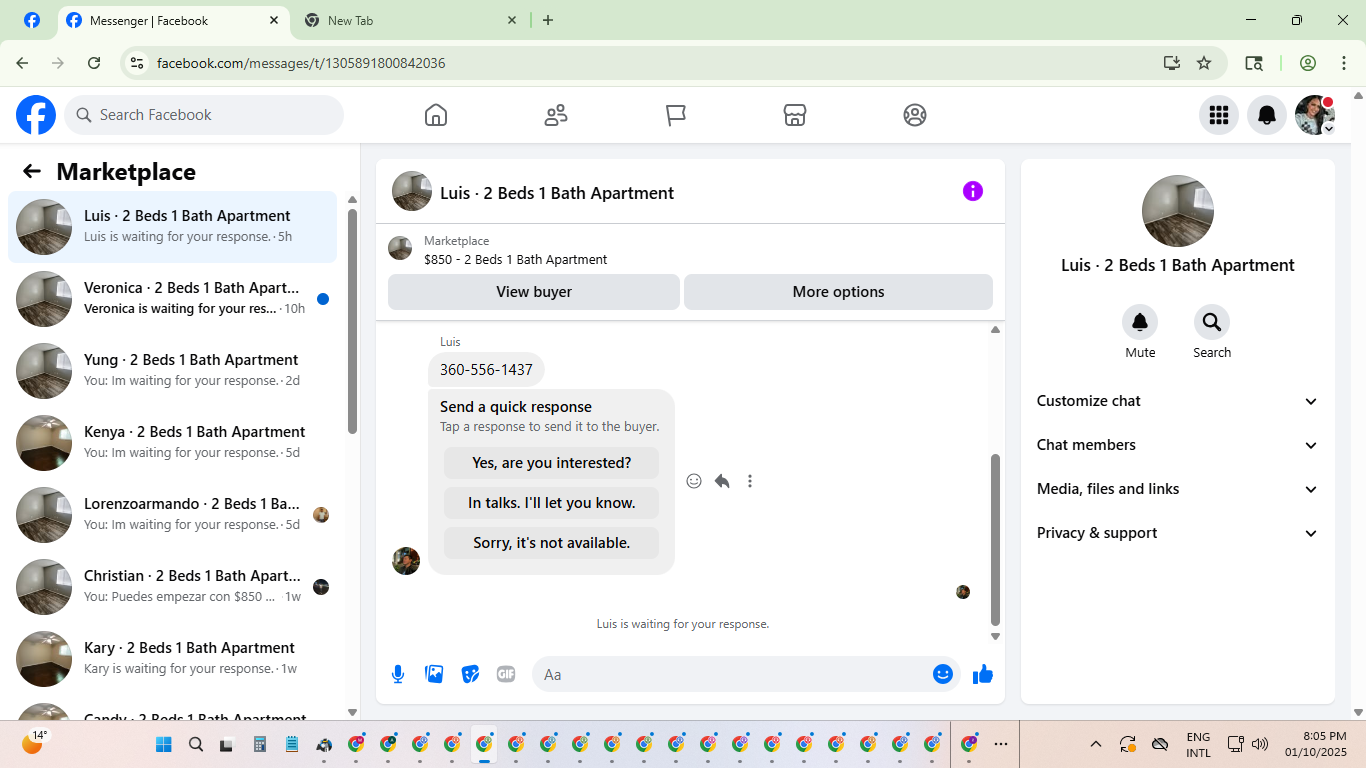Image resolution: width=1366 pixels, height=768 pixels.
Task: Expand the Customize chat section
Action: (1178, 401)
